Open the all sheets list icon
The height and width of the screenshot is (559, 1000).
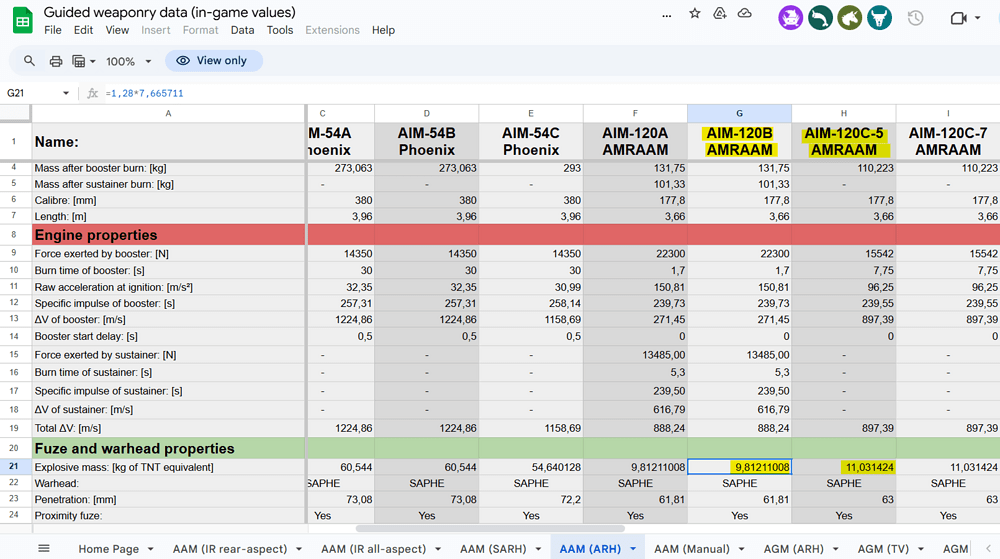pyautogui.click(x=44, y=548)
